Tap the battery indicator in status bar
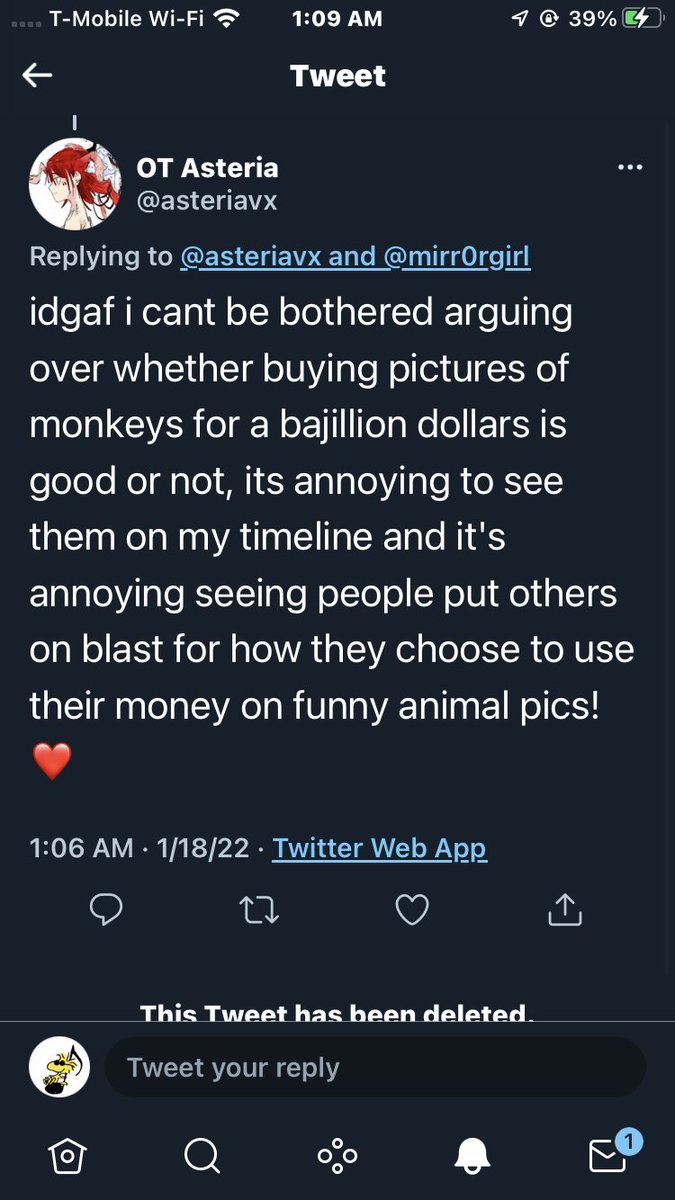Image resolution: width=675 pixels, height=1200 pixels. click(641, 18)
